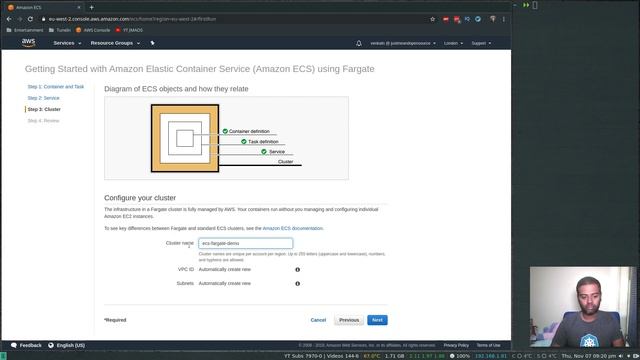Image resolution: width=640 pixels, height=360 pixels.
Task: Click 'Automatically create new' beside Subnets
Action: pyautogui.click(x=224, y=283)
